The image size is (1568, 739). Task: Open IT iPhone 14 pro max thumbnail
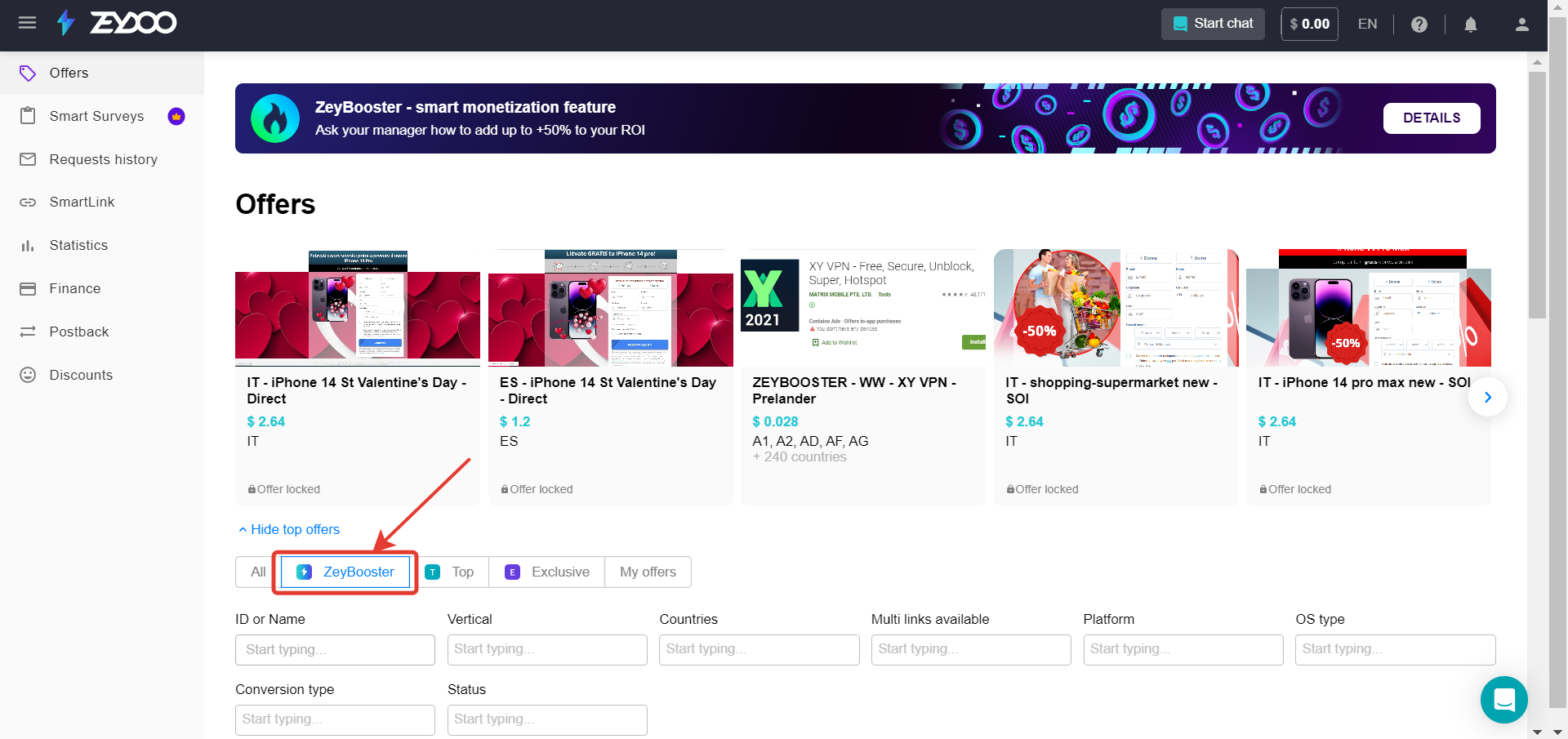1369,308
